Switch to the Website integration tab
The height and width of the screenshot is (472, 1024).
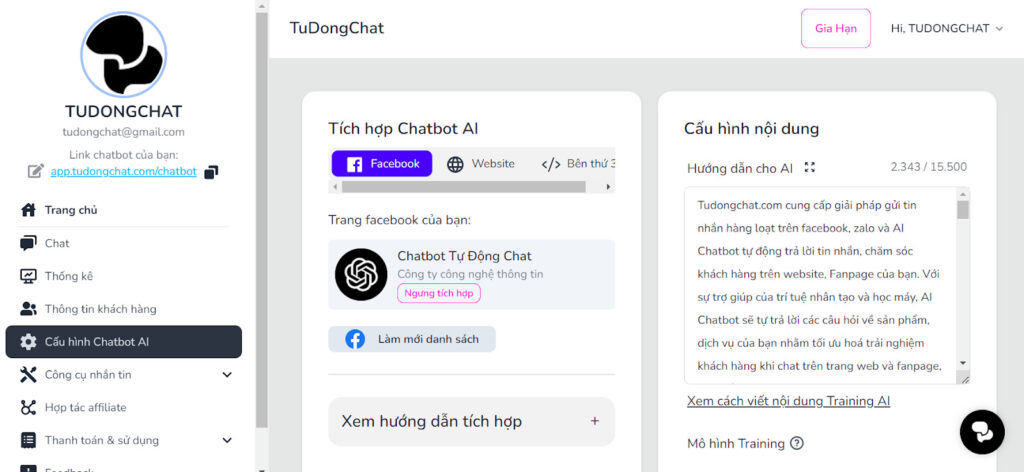tap(481, 164)
